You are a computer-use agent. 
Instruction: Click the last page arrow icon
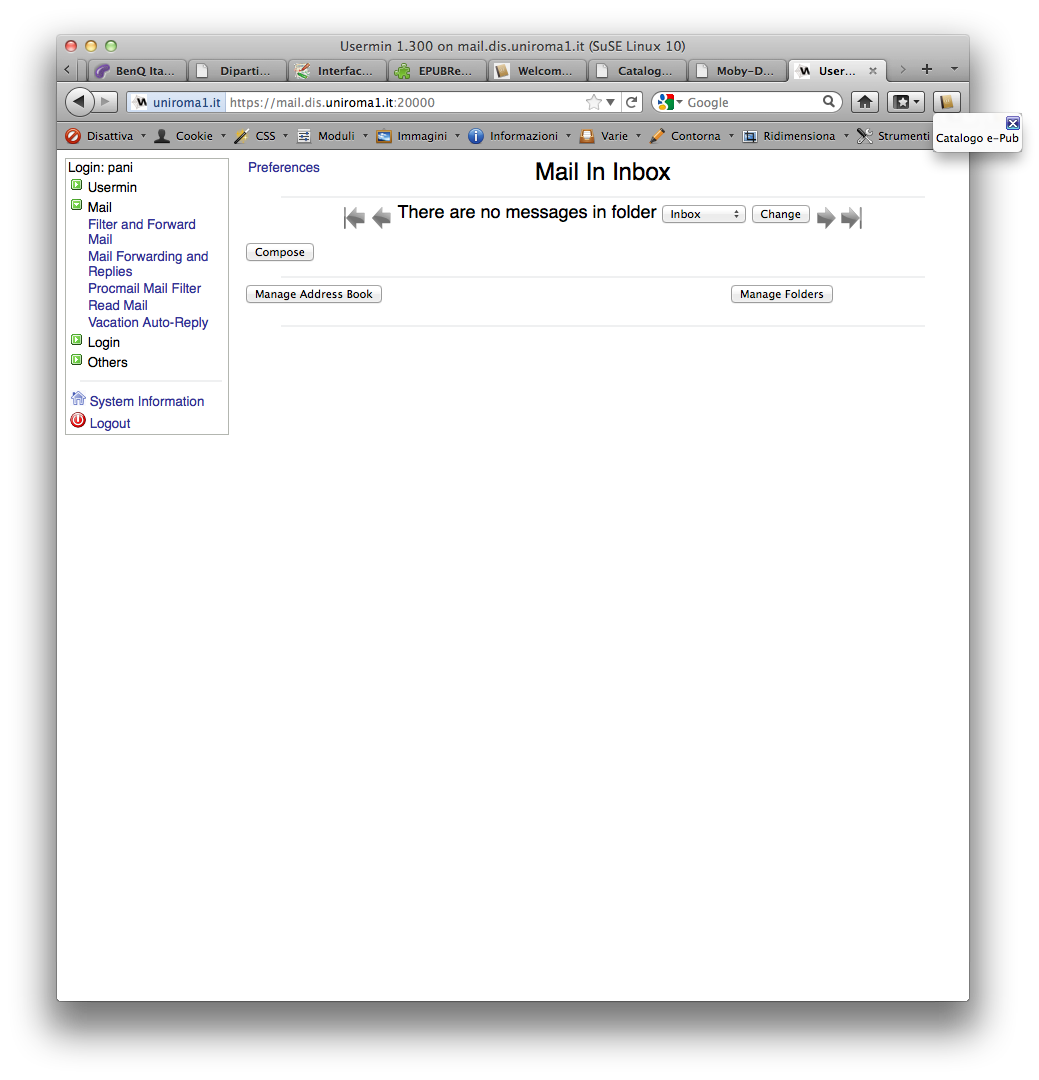tap(851, 218)
